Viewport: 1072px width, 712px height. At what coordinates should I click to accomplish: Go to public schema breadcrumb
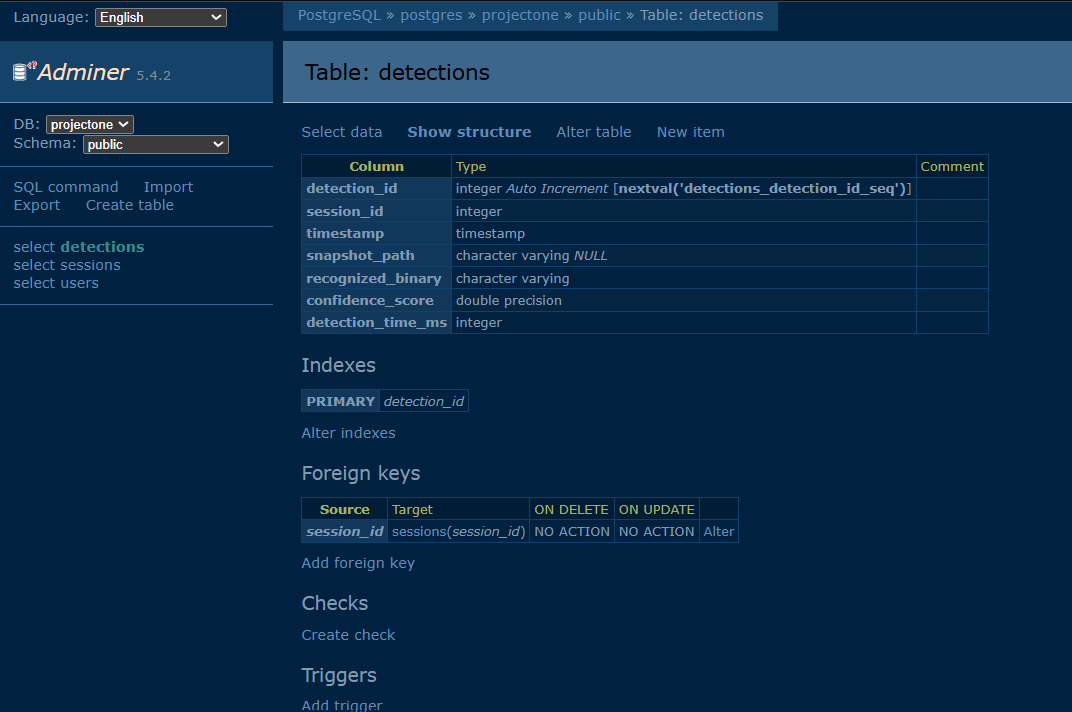(x=600, y=15)
